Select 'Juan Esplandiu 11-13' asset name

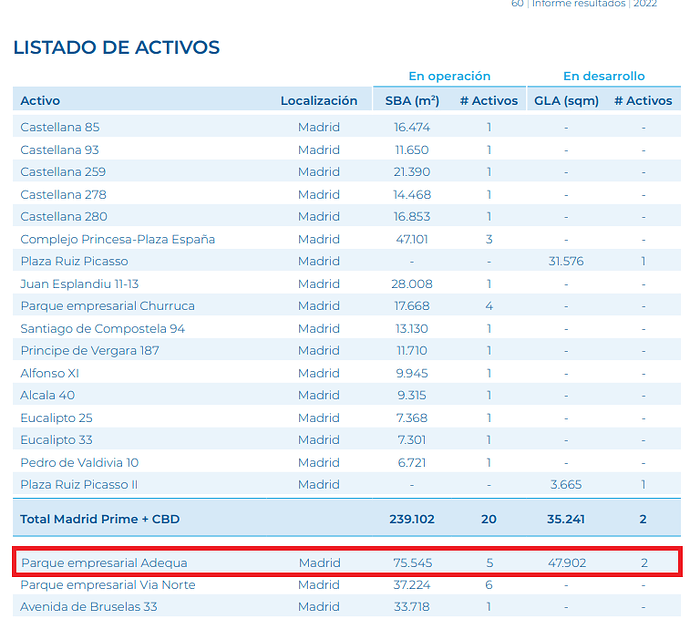[79, 284]
